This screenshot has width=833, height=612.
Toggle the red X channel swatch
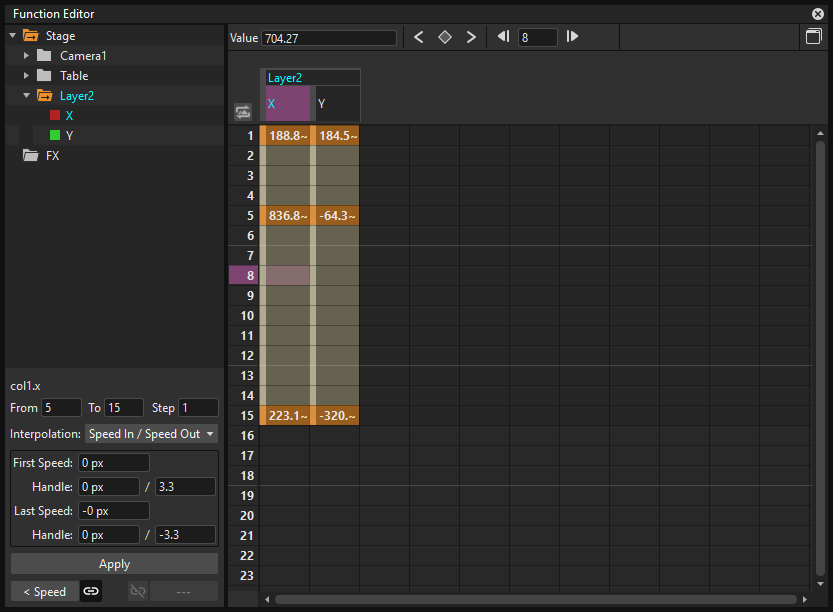click(55, 115)
